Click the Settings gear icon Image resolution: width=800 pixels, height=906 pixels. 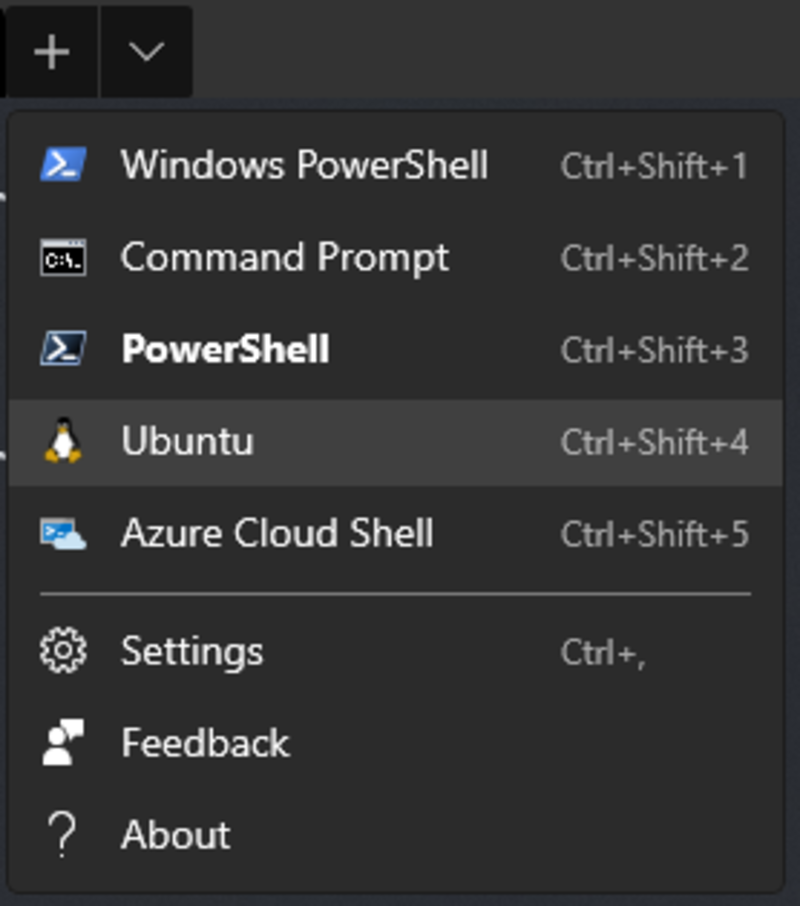tap(63, 651)
